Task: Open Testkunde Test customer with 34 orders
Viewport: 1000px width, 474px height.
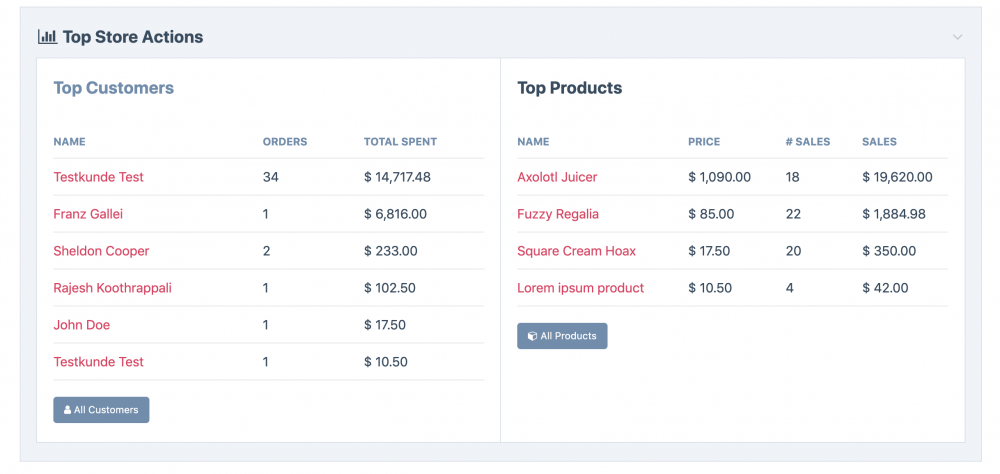Action: 98,177
